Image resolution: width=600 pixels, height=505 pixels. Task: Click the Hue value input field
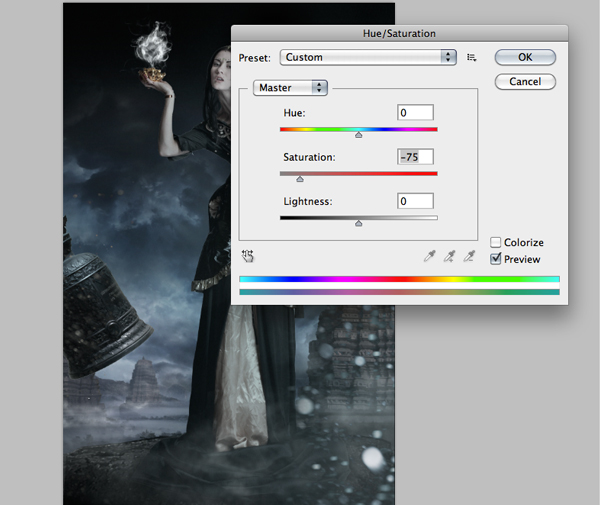(x=415, y=112)
